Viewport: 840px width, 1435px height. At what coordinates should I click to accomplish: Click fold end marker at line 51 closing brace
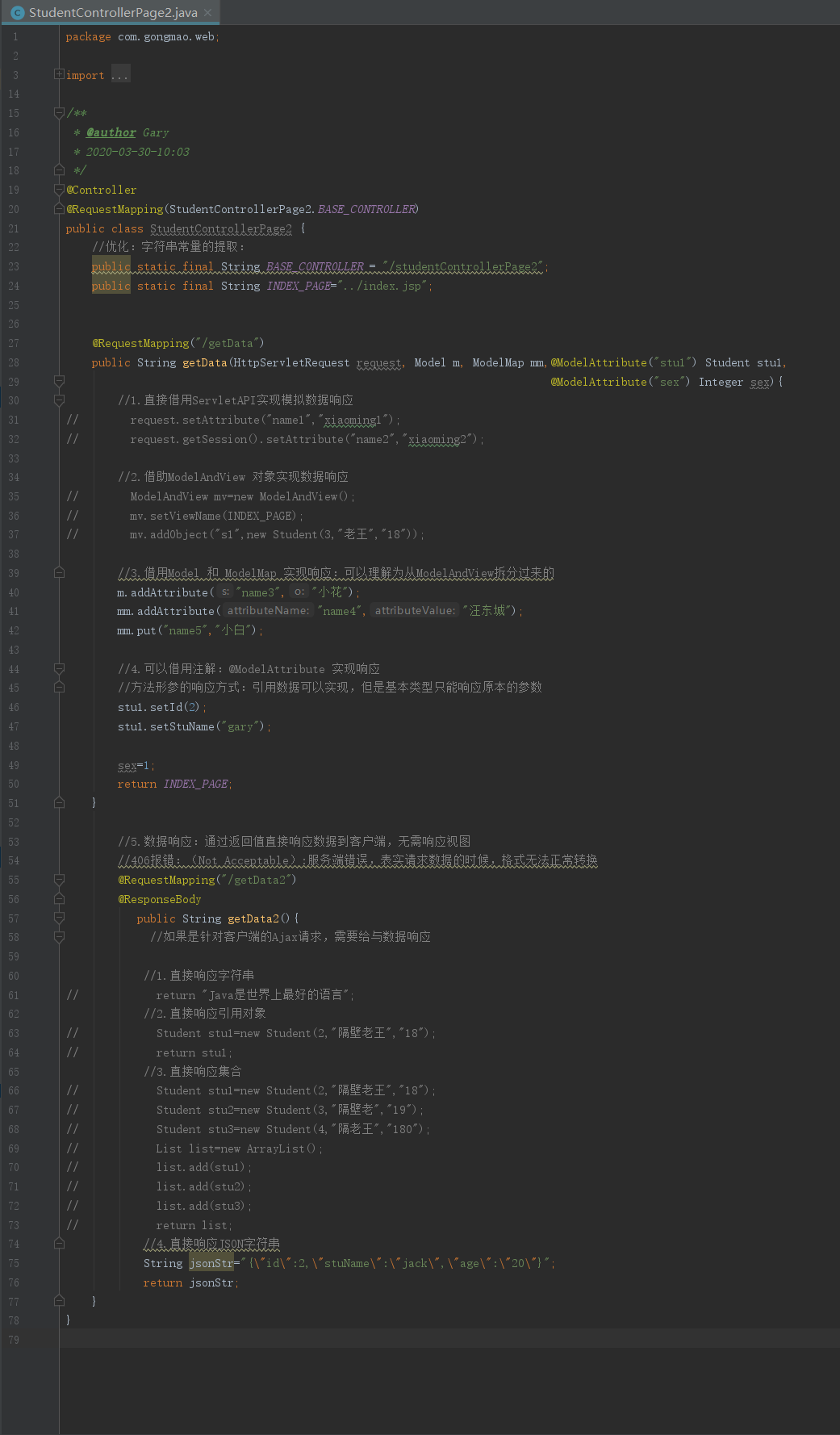59,803
